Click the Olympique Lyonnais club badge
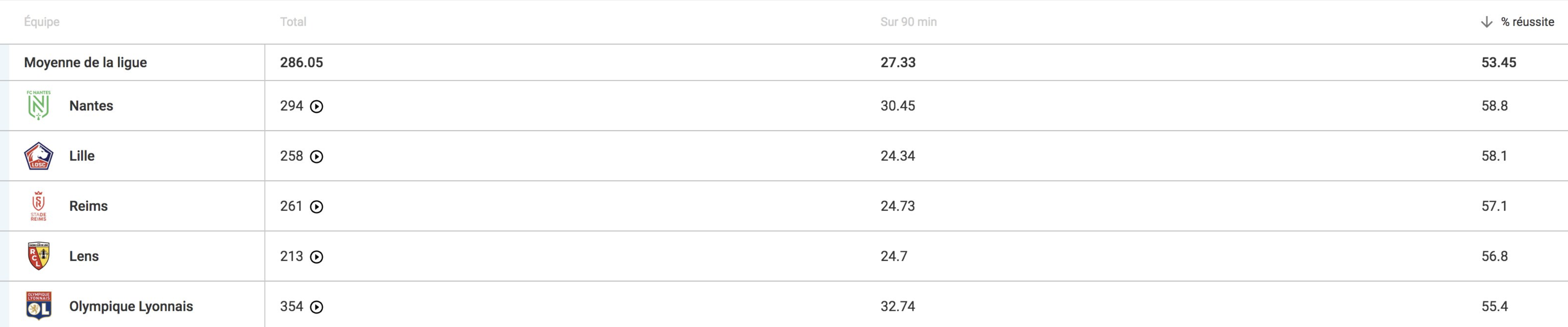The image size is (1568, 327). click(x=38, y=306)
